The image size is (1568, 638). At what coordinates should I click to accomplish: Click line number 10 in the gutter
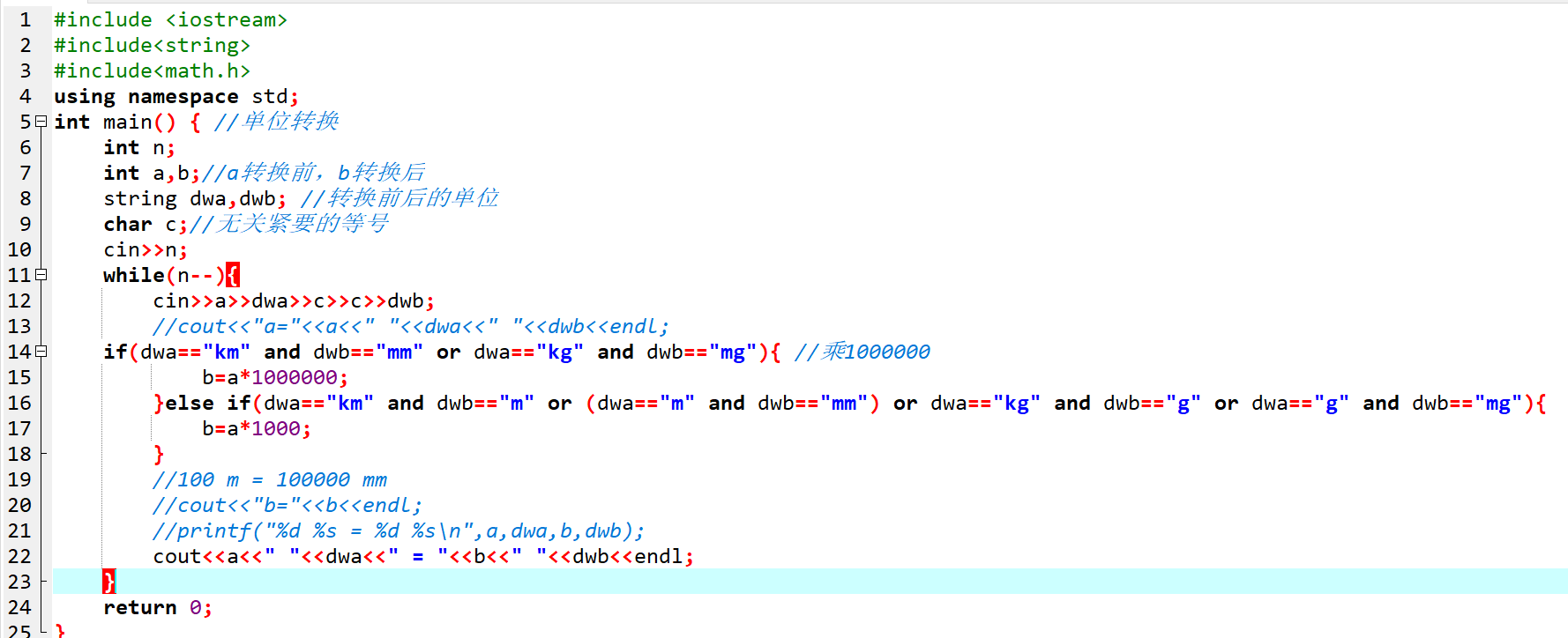(x=19, y=249)
